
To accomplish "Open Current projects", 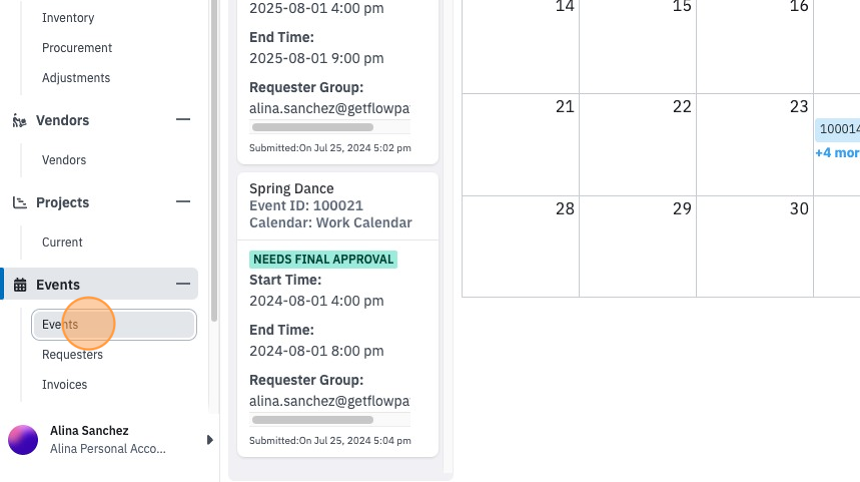I will coord(62,242).
